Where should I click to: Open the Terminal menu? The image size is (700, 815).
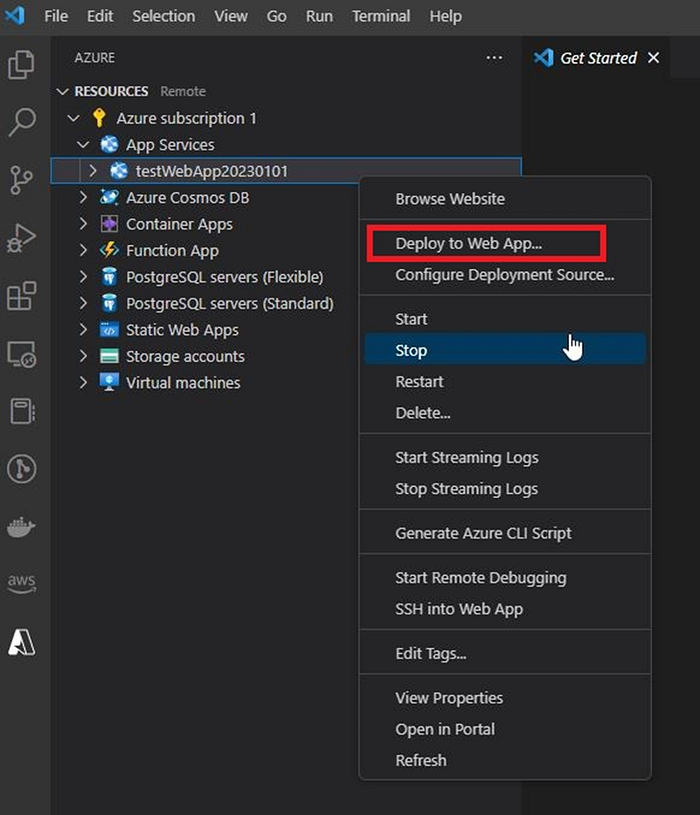click(381, 16)
